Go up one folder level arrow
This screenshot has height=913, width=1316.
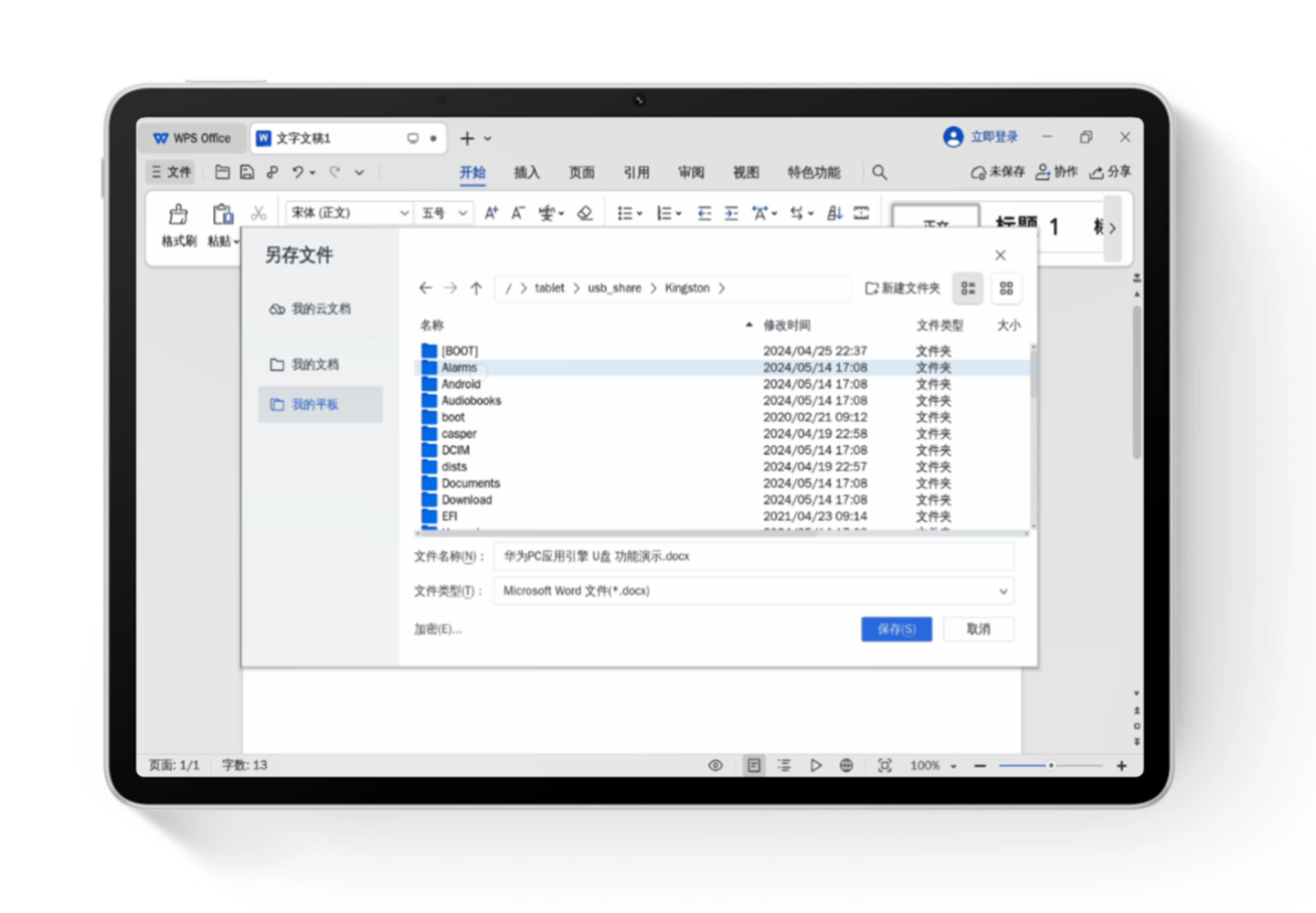(476, 288)
